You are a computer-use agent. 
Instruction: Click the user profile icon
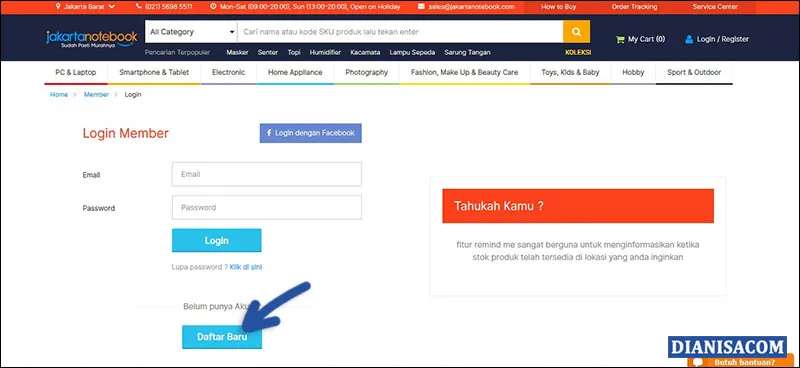[689, 39]
